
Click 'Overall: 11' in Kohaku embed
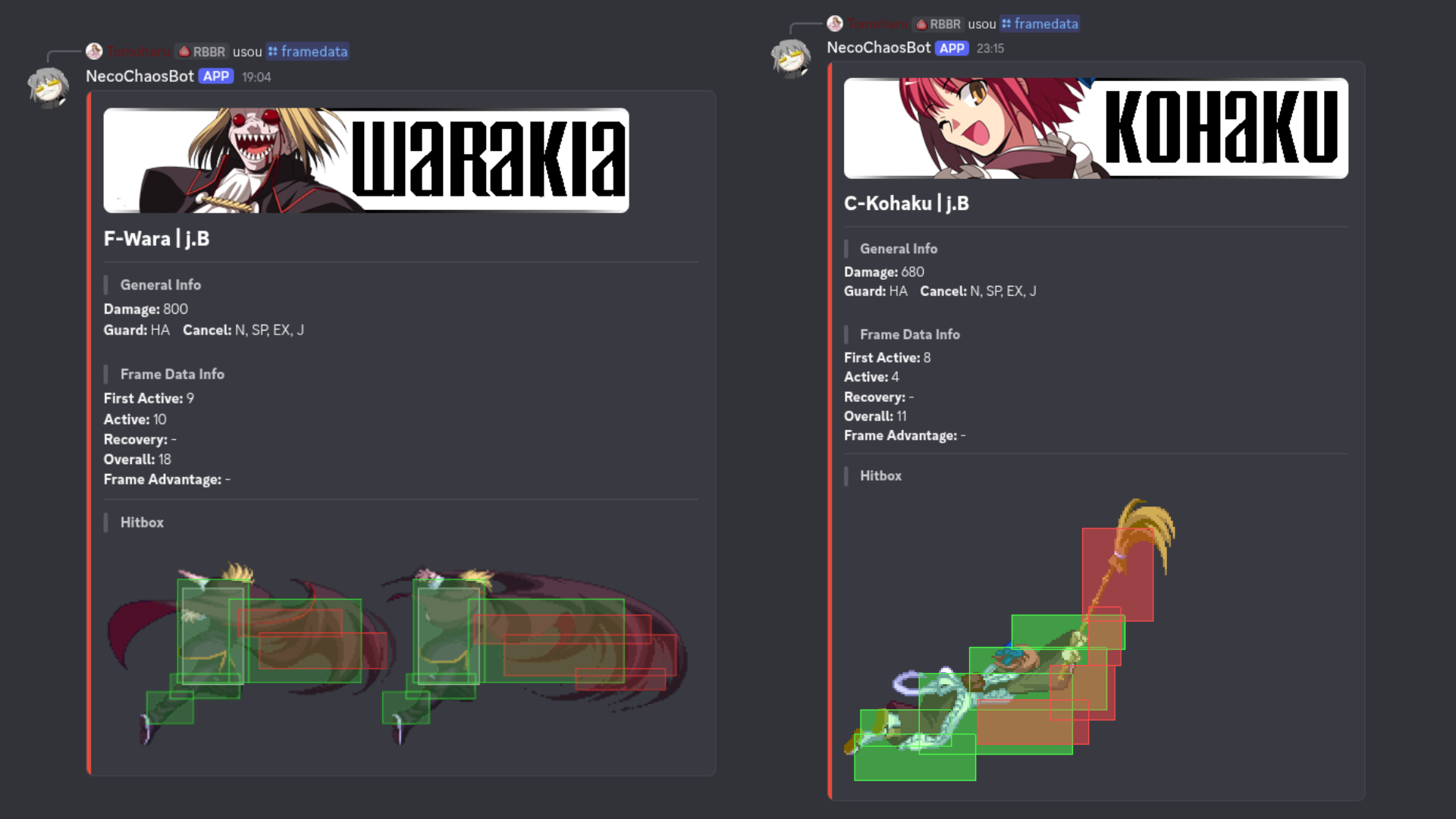[x=875, y=416]
